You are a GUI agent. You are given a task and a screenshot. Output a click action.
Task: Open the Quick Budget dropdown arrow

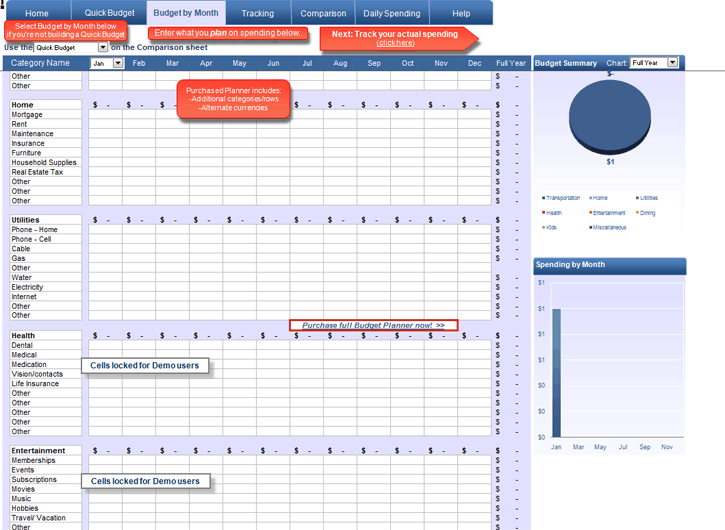pos(103,47)
